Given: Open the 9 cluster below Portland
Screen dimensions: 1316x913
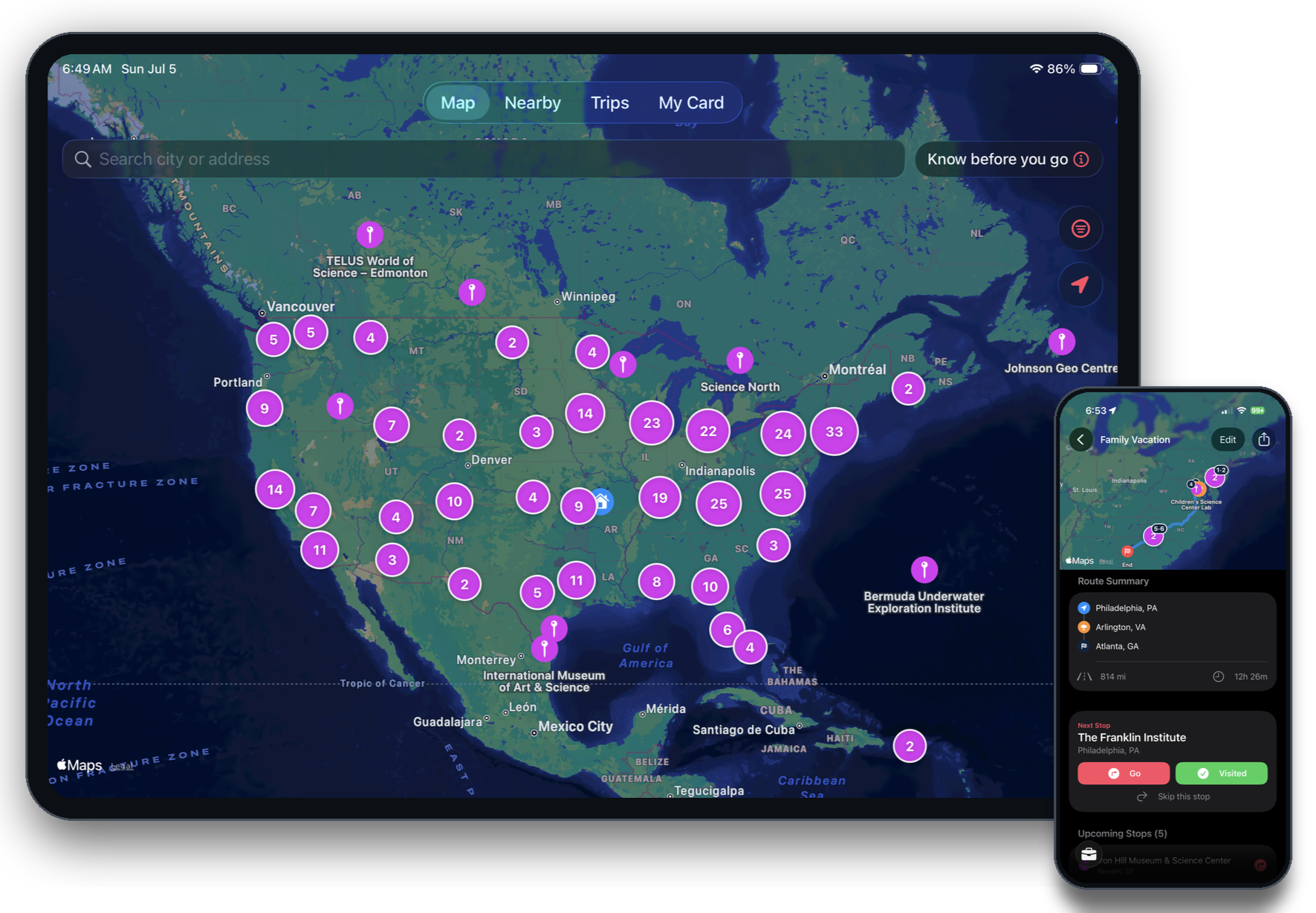Looking at the screenshot, I should click(x=265, y=408).
